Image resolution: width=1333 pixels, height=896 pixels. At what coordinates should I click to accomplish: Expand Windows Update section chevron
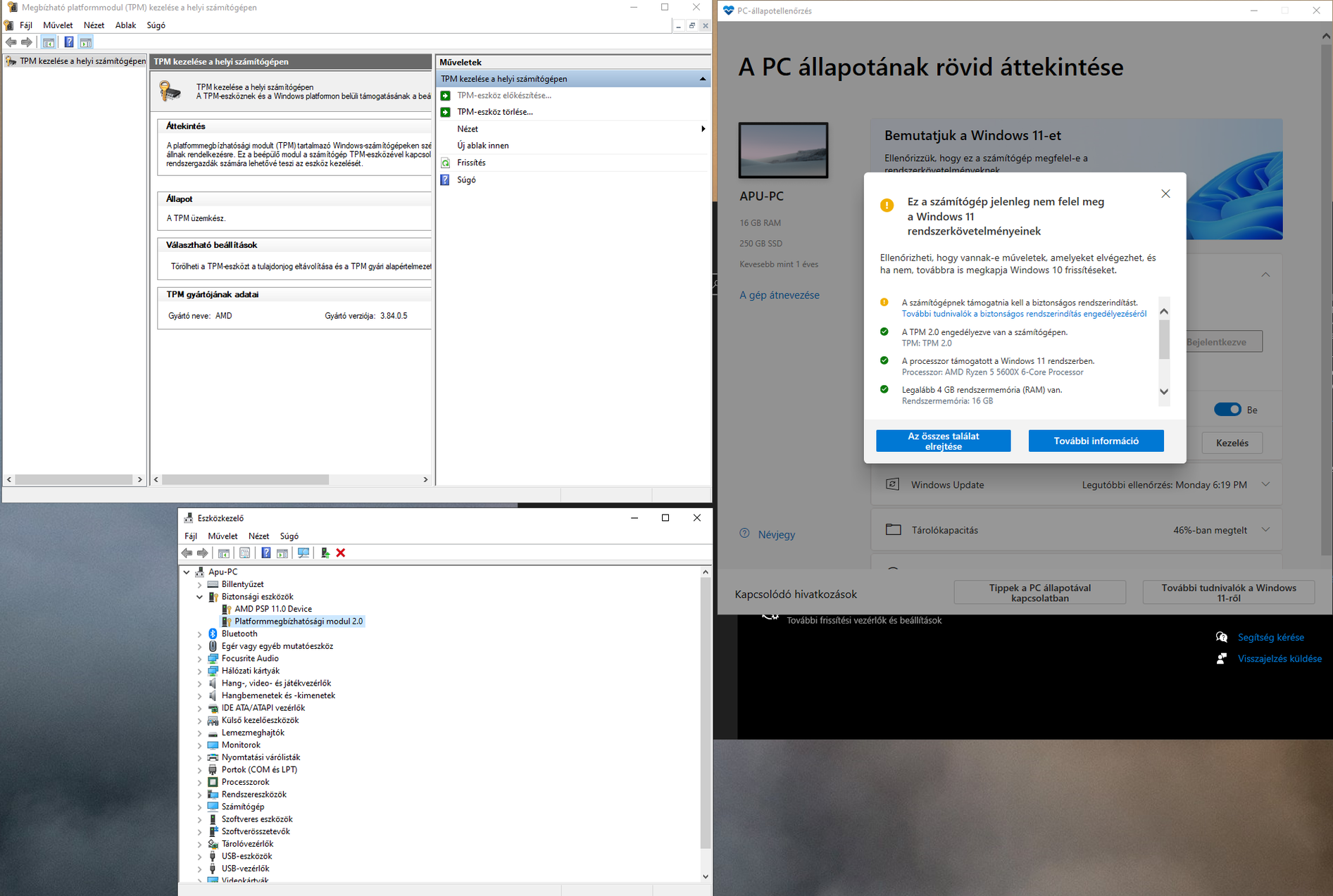1265,484
